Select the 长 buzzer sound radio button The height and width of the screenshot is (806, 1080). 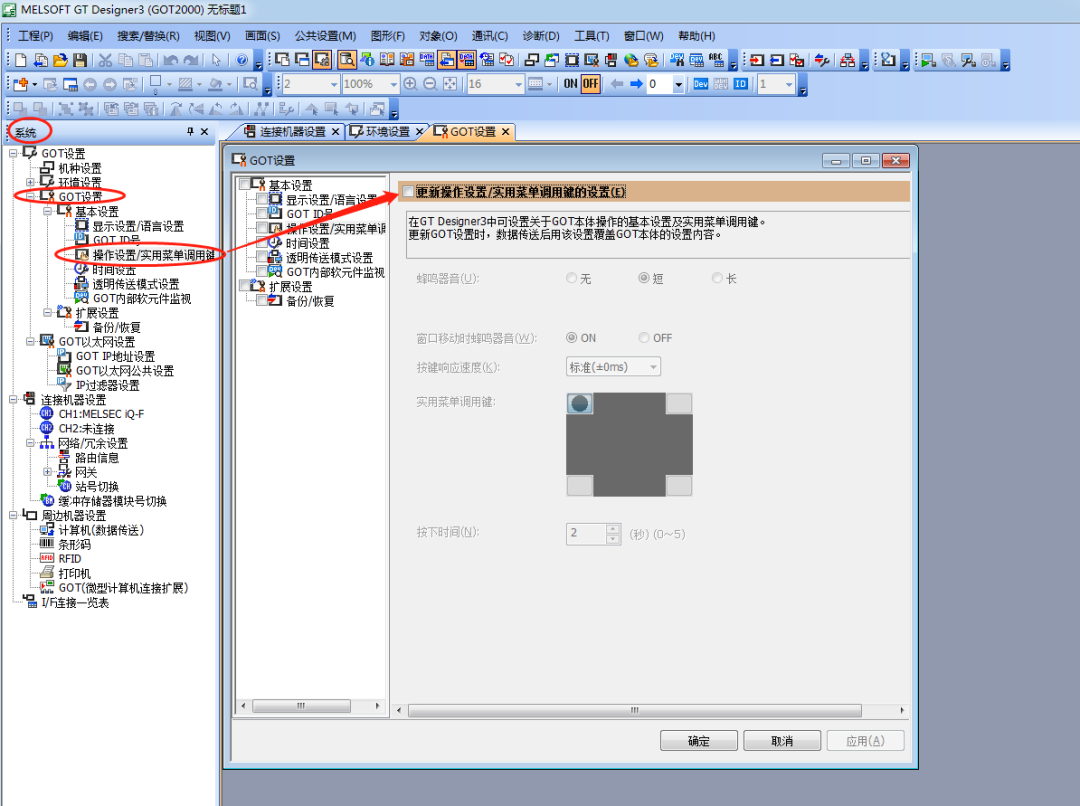coord(716,278)
